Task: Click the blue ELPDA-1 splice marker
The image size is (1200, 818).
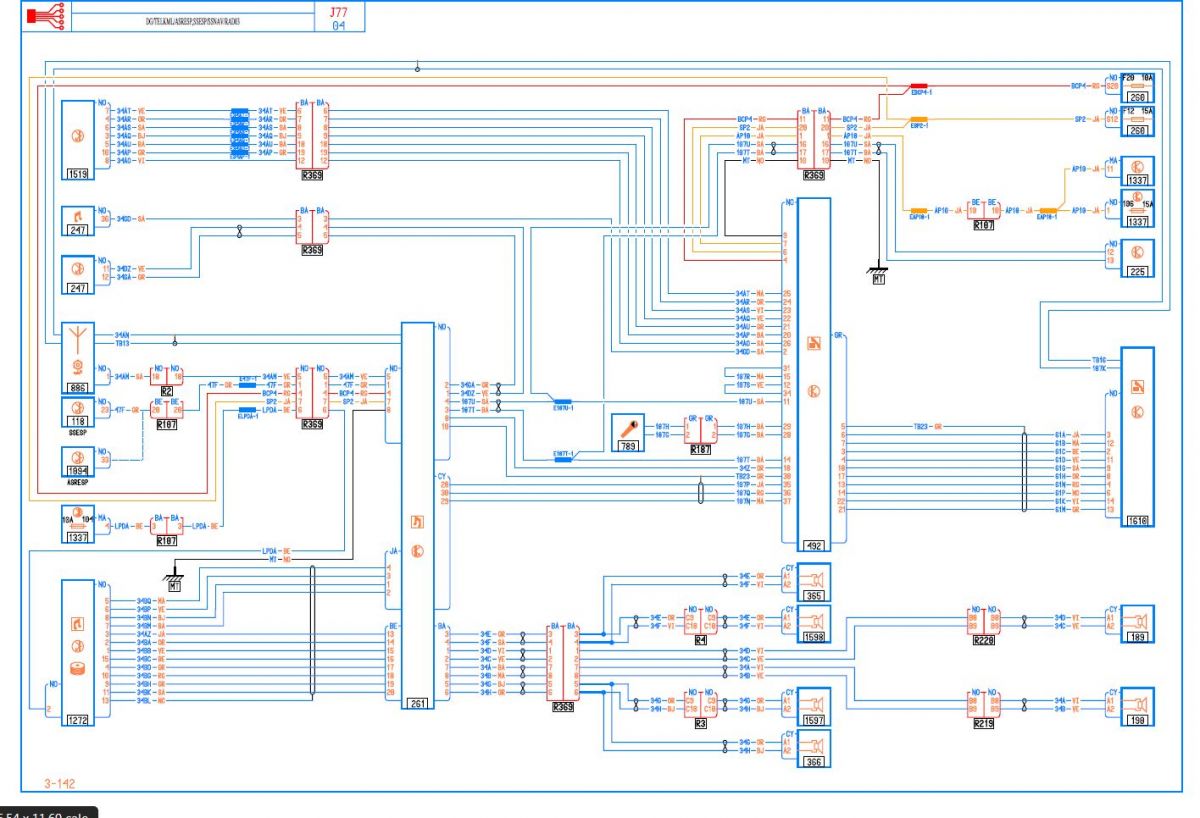Action: click(248, 411)
